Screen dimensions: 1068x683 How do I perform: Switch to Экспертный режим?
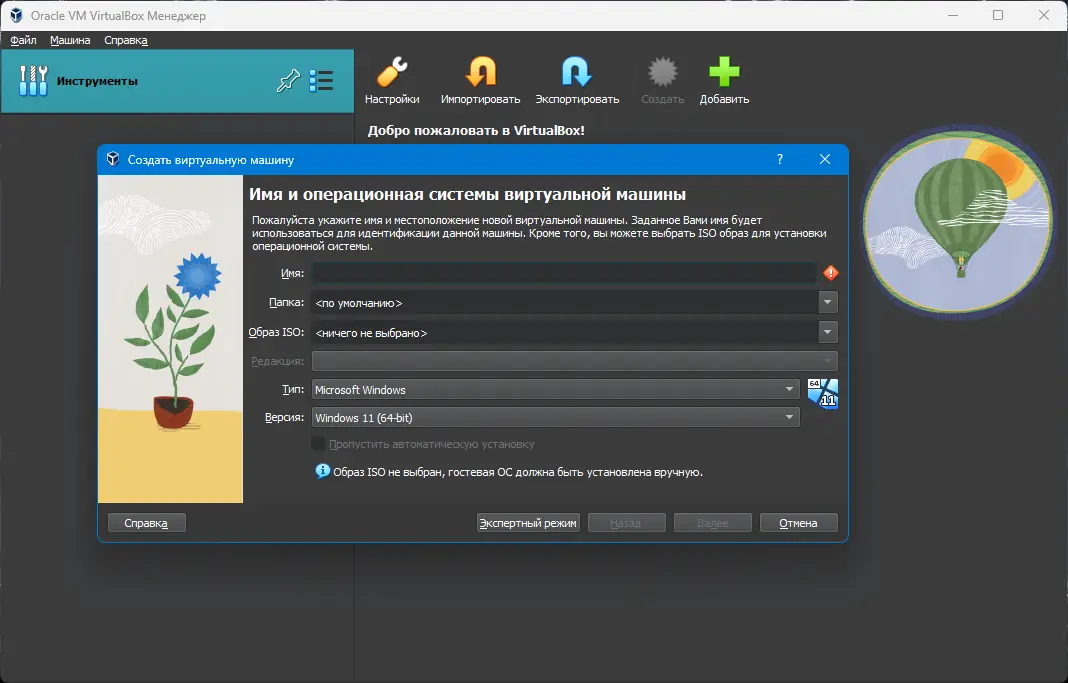pos(528,523)
